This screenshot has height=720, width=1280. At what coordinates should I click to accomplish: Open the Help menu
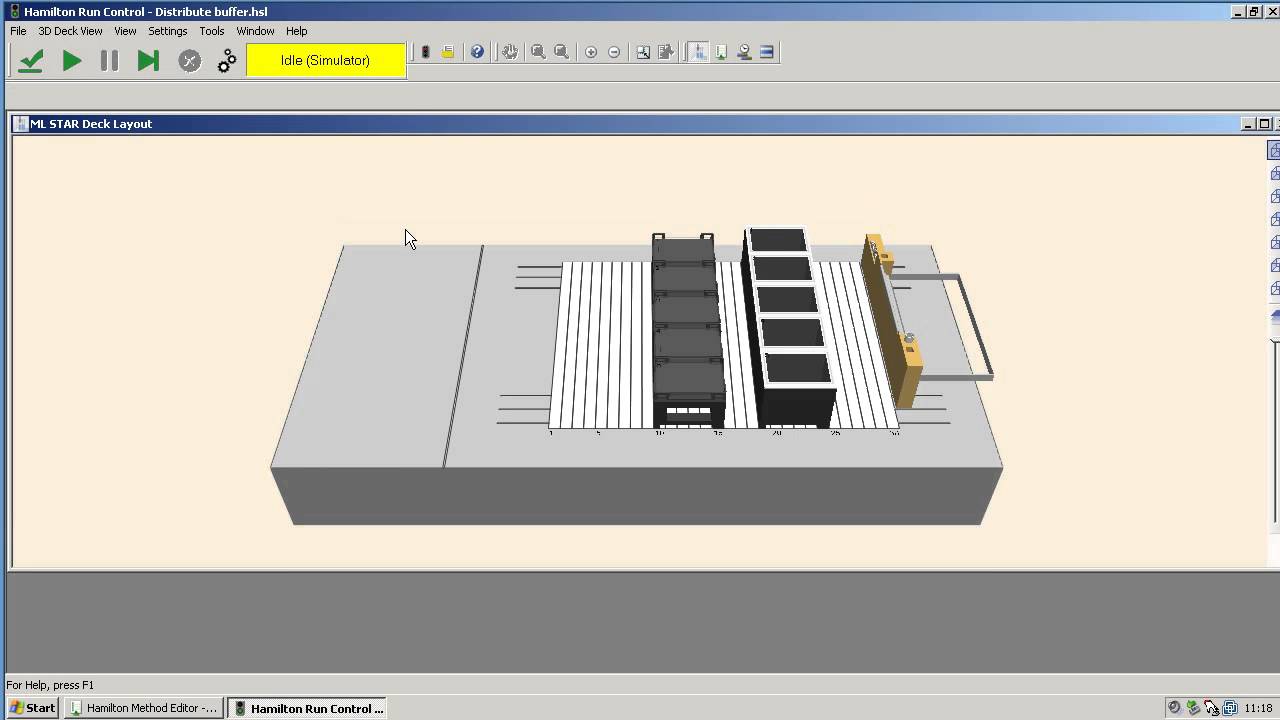[x=296, y=31]
